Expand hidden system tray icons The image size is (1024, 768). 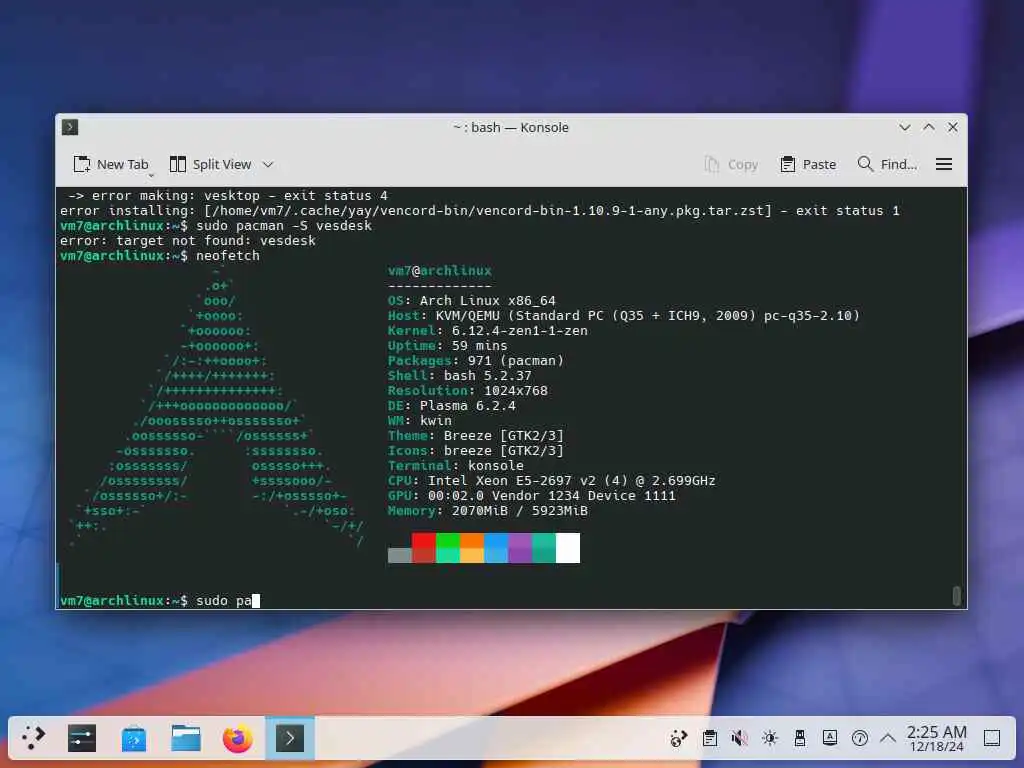888,738
